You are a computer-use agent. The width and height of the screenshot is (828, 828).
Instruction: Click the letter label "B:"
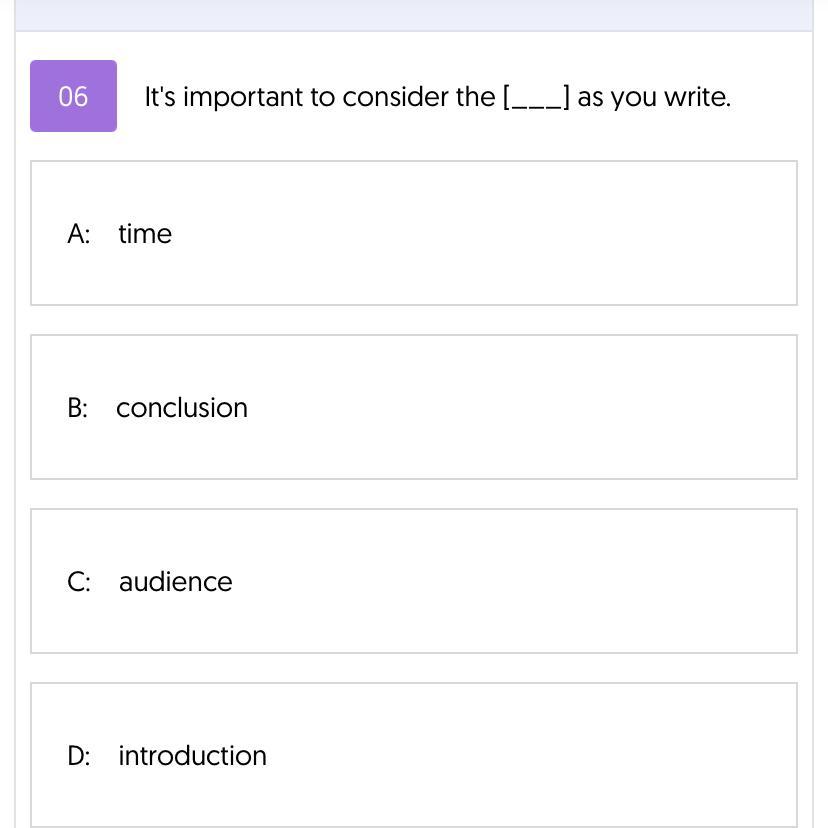pyautogui.click(x=78, y=408)
